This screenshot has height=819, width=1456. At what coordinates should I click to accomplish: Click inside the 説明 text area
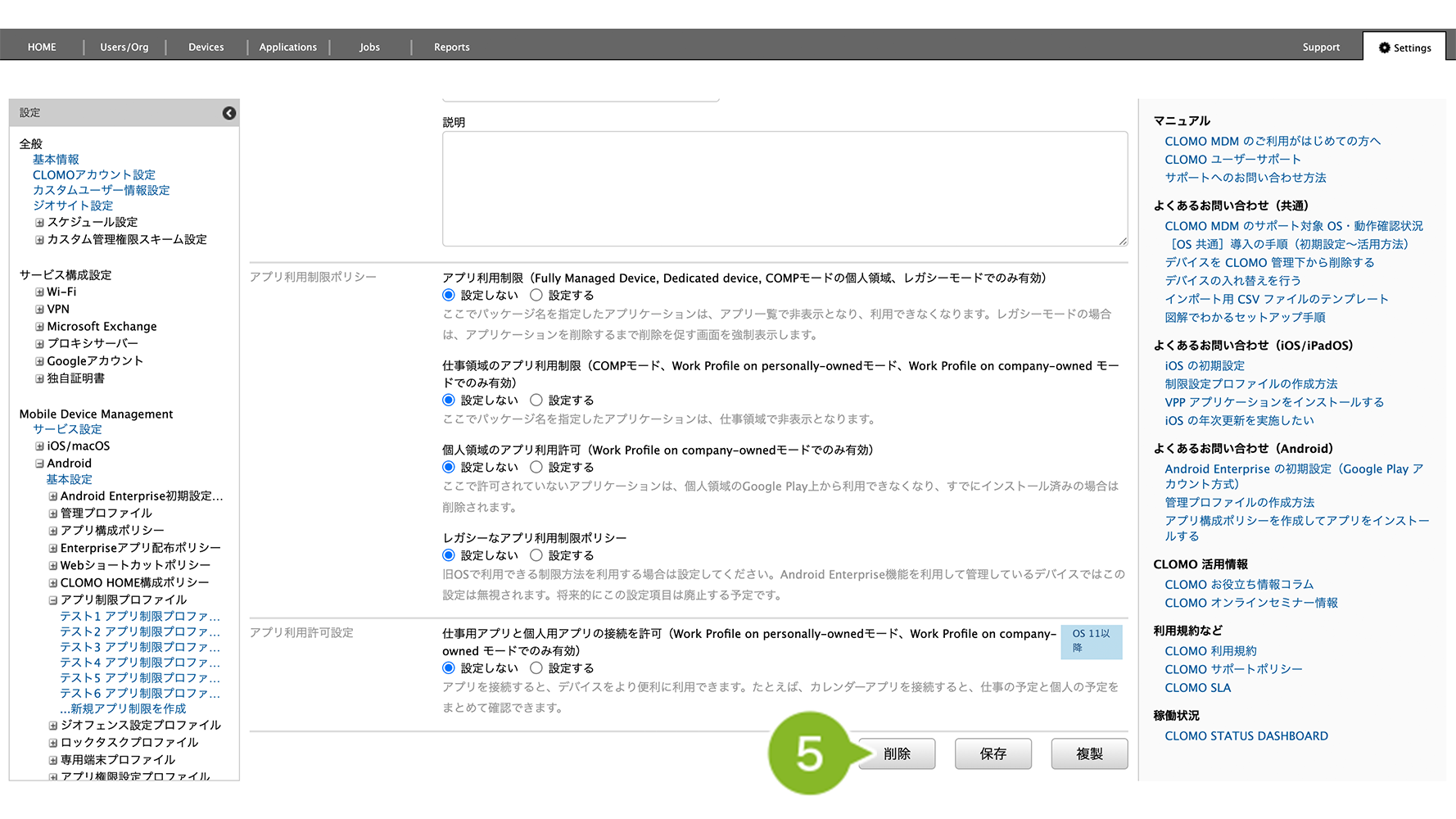click(785, 188)
